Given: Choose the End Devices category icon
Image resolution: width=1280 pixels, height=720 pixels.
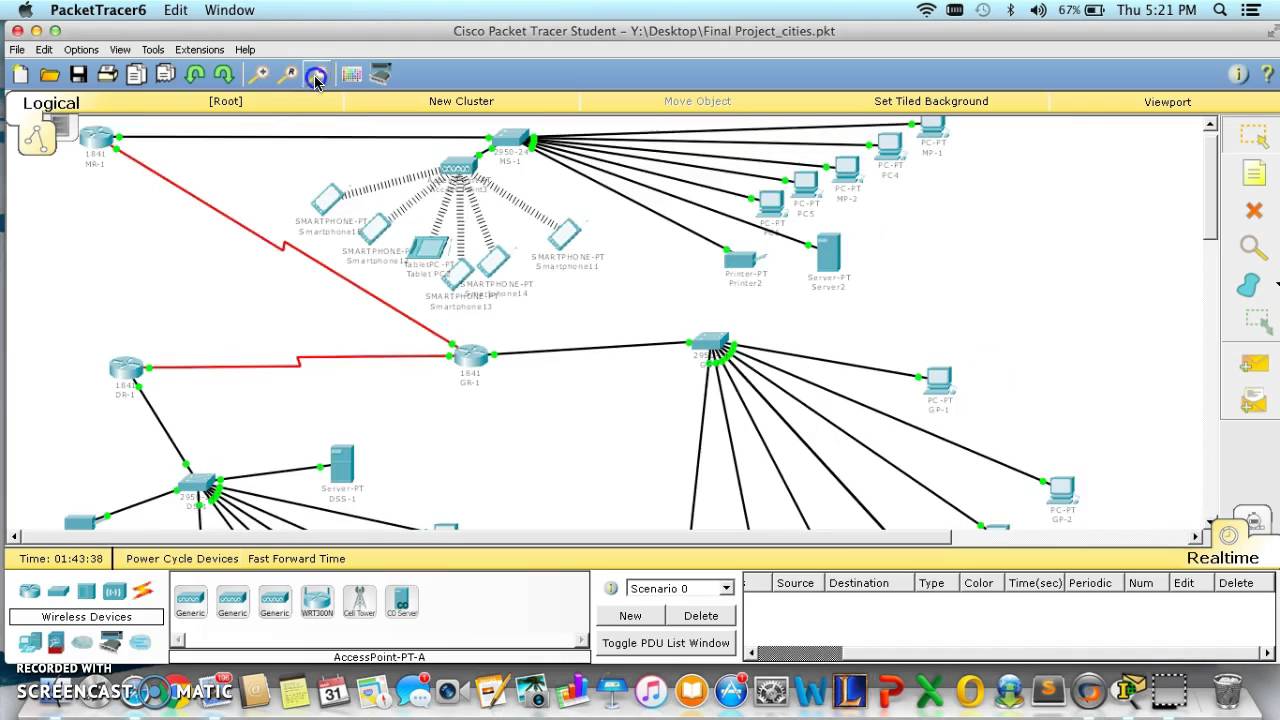Looking at the screenshot, I should coord(30,642).
